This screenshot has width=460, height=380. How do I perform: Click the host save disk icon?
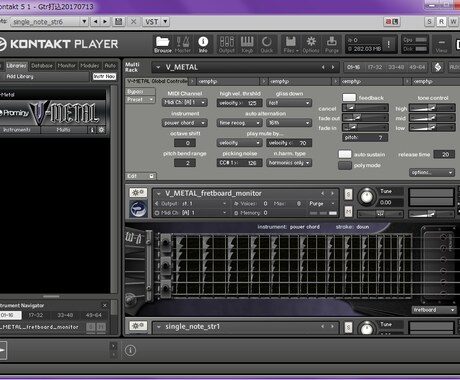pyautogui.click(x=118, y=22)
